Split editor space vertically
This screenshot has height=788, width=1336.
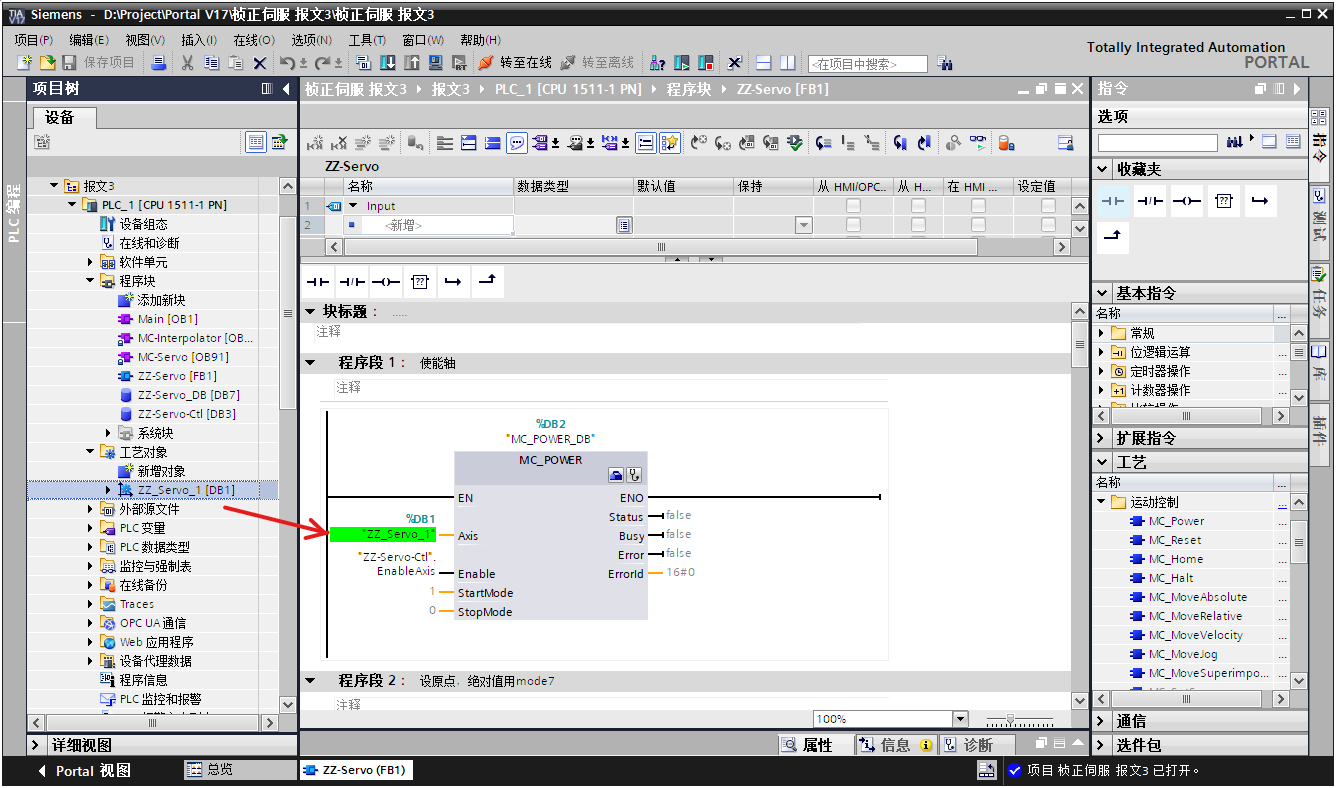coord(788,63)
